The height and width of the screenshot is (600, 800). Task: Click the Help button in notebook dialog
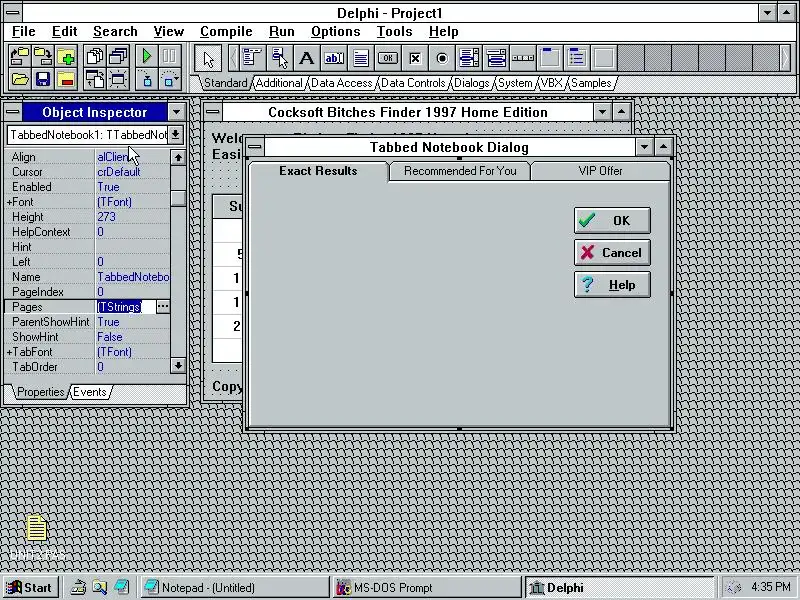(612, 285)
